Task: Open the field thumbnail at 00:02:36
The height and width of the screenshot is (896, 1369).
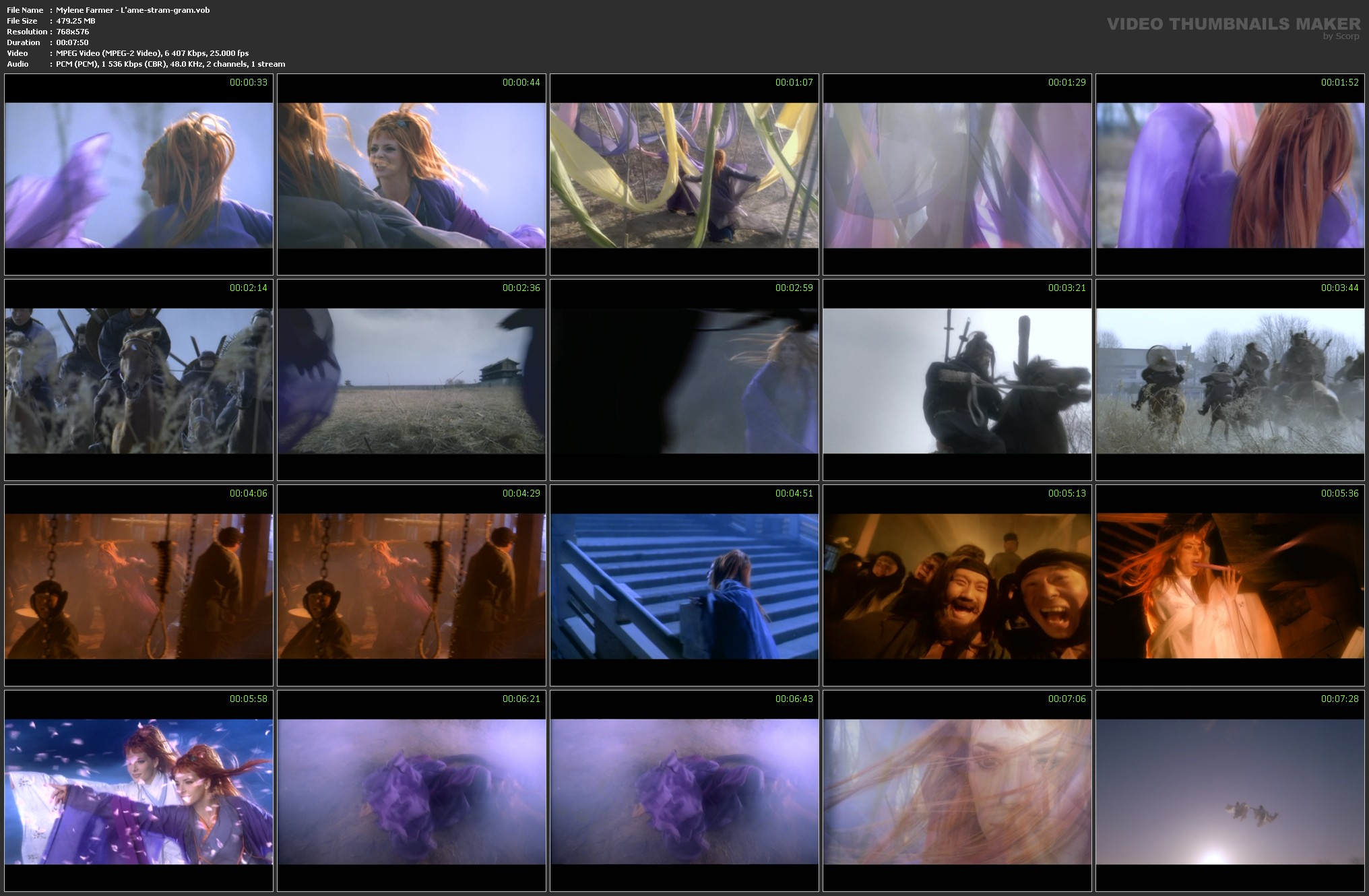Action: 412,380
